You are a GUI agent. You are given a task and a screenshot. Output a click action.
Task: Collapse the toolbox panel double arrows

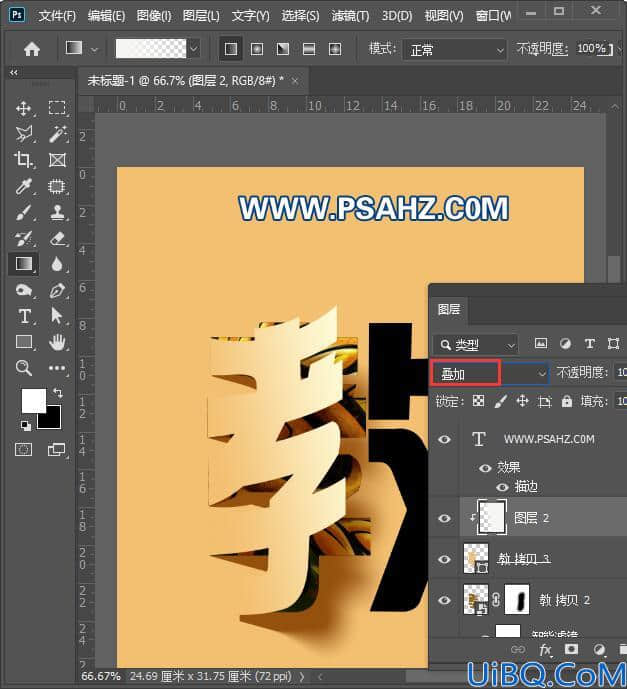click(14, 73)
